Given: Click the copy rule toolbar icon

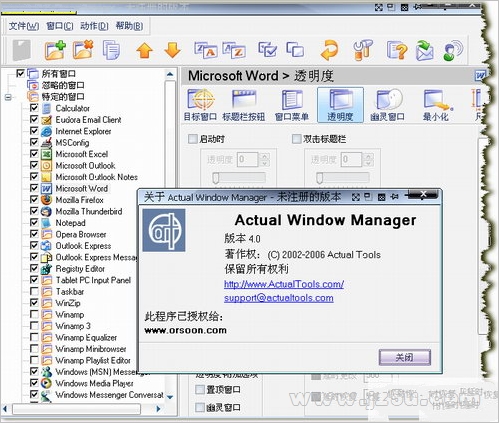Looking at the screenshot, I should pos(111,50).
